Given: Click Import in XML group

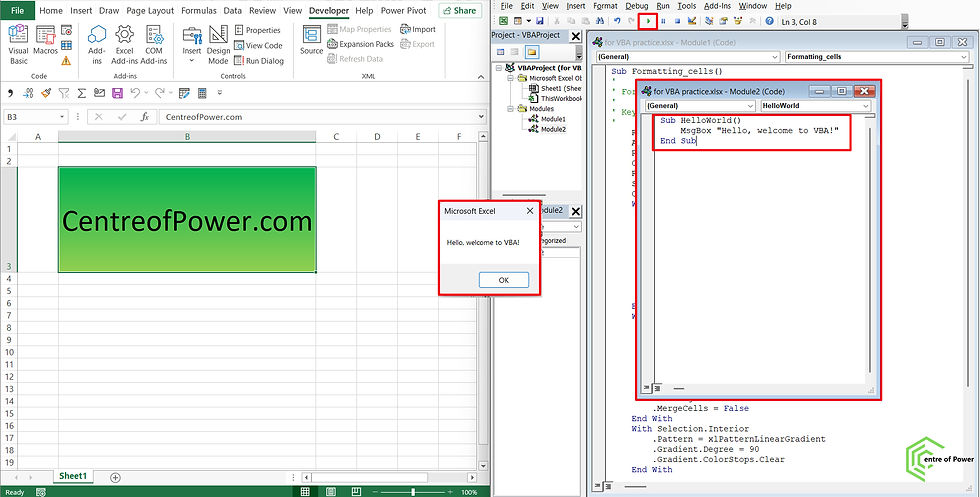Looking at the screenshot, I should (x=418, y=29).
